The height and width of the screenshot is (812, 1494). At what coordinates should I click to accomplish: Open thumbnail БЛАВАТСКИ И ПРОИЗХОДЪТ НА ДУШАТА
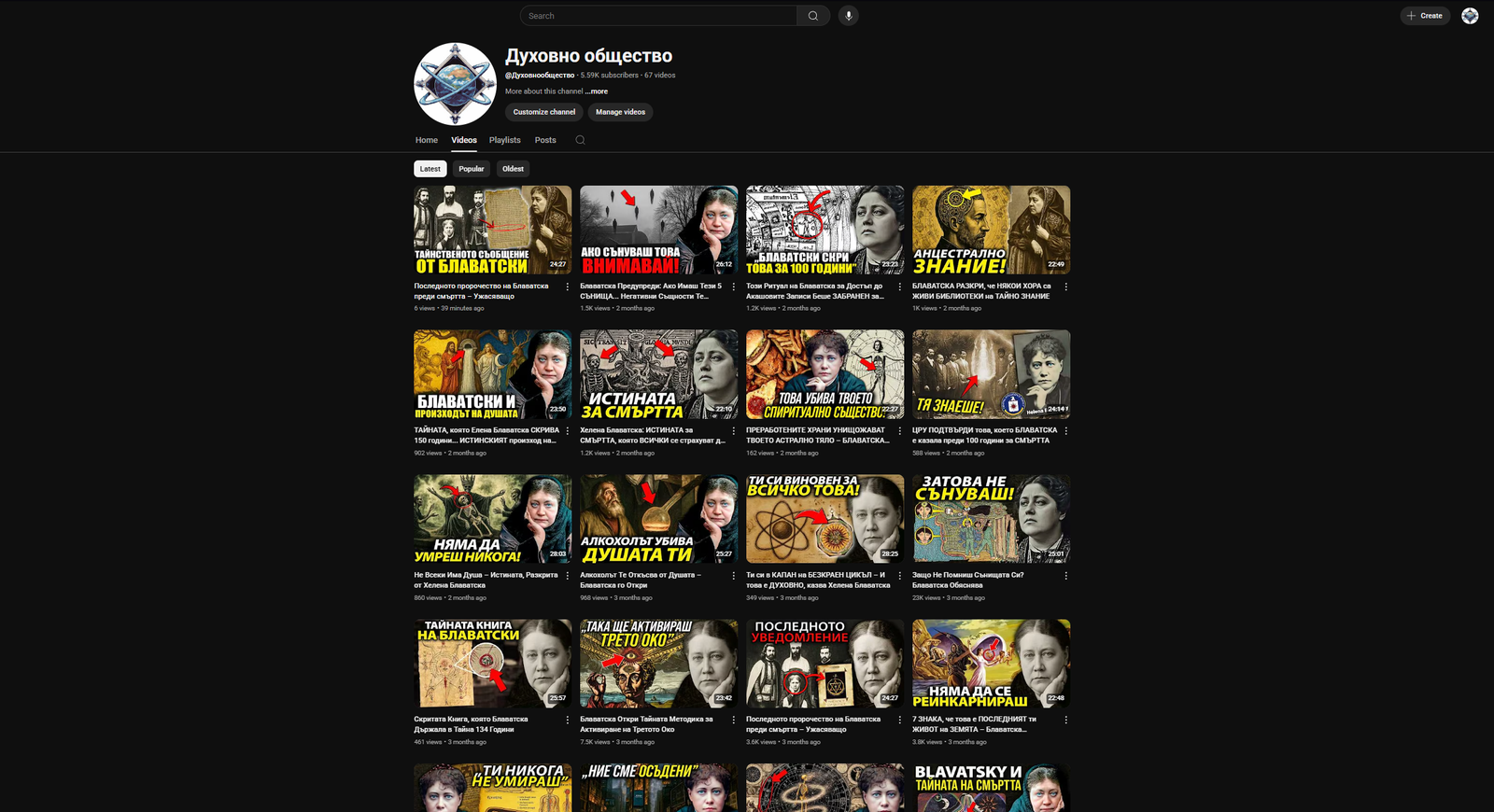(493, 374)
